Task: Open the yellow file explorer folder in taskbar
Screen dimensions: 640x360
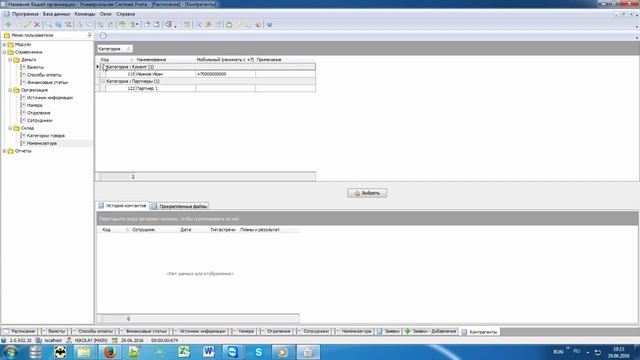Action: (84, 352)
